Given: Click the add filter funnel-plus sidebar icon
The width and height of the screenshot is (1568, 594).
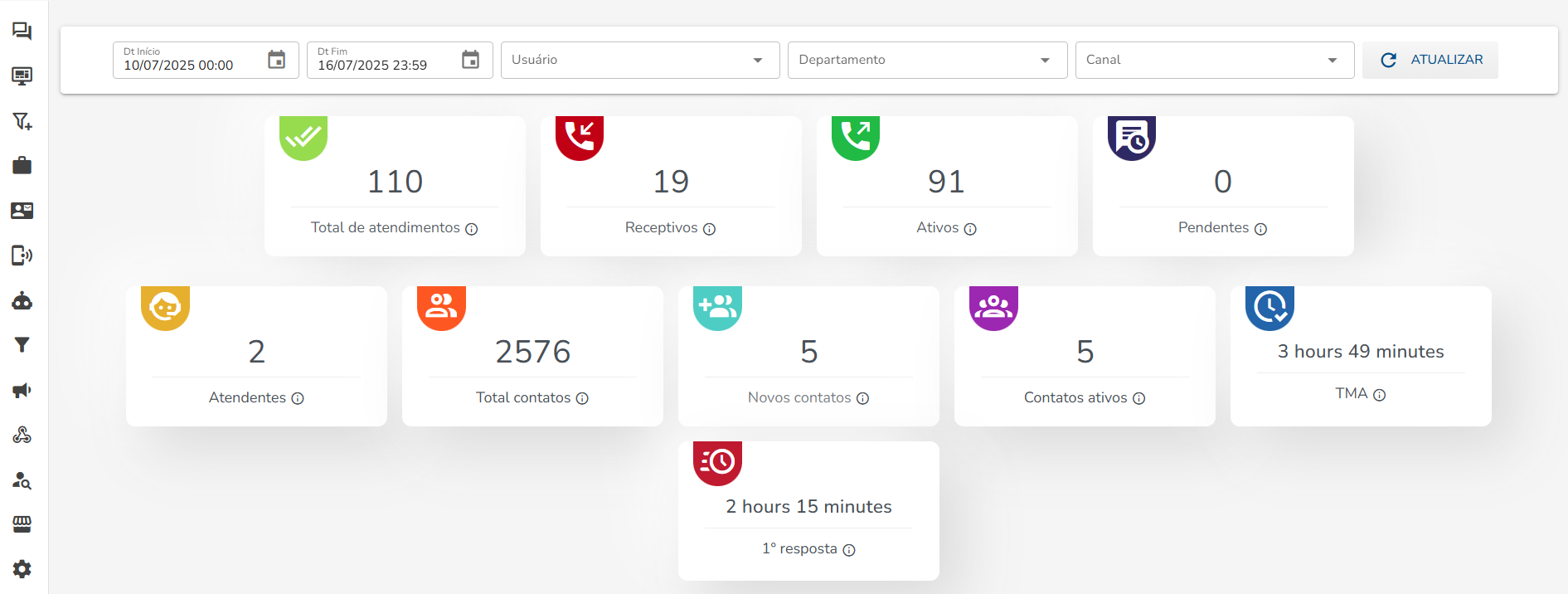Looking at the screenshot, I should coord(22,121).
